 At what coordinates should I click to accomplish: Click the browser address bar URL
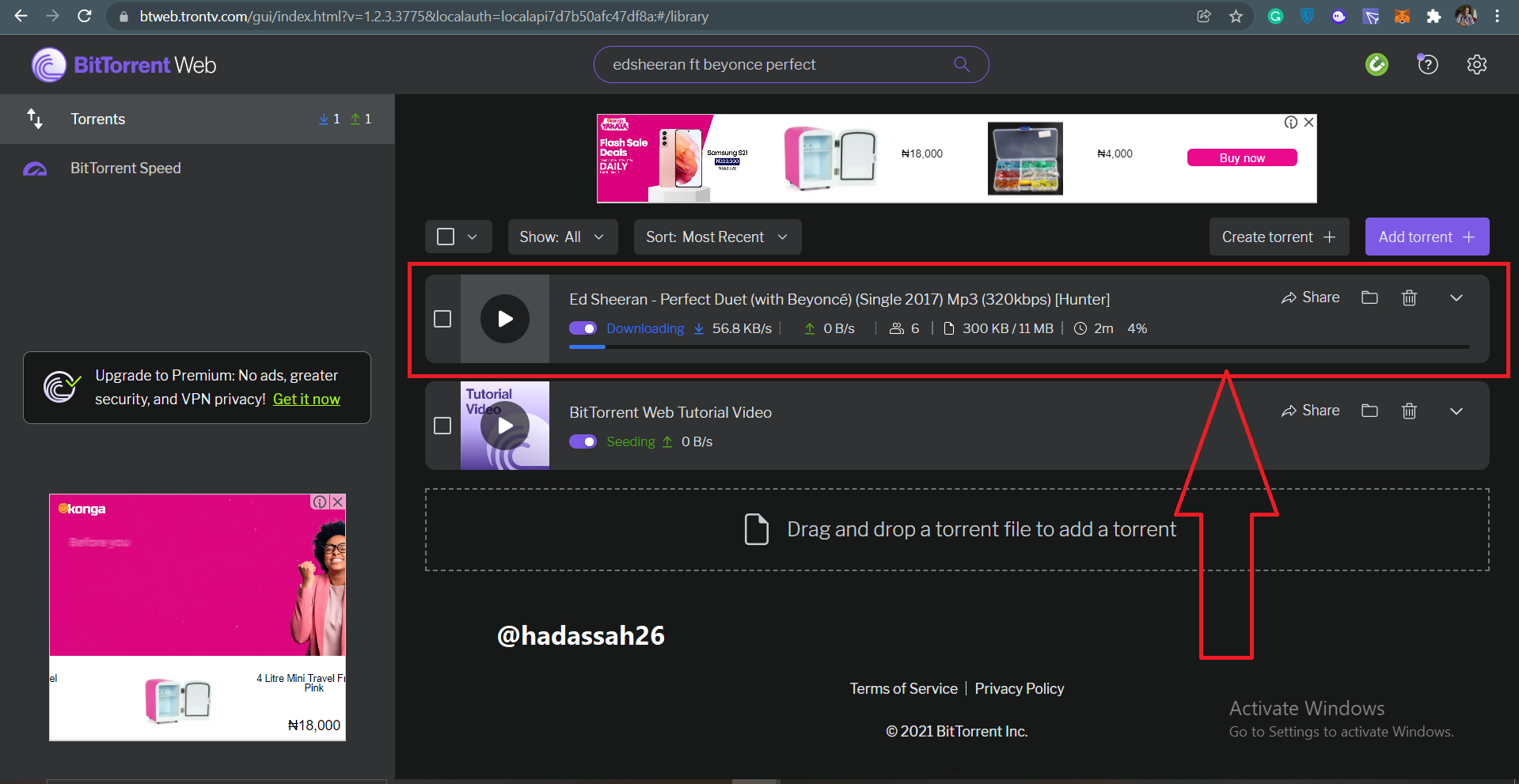click(423, 16)
